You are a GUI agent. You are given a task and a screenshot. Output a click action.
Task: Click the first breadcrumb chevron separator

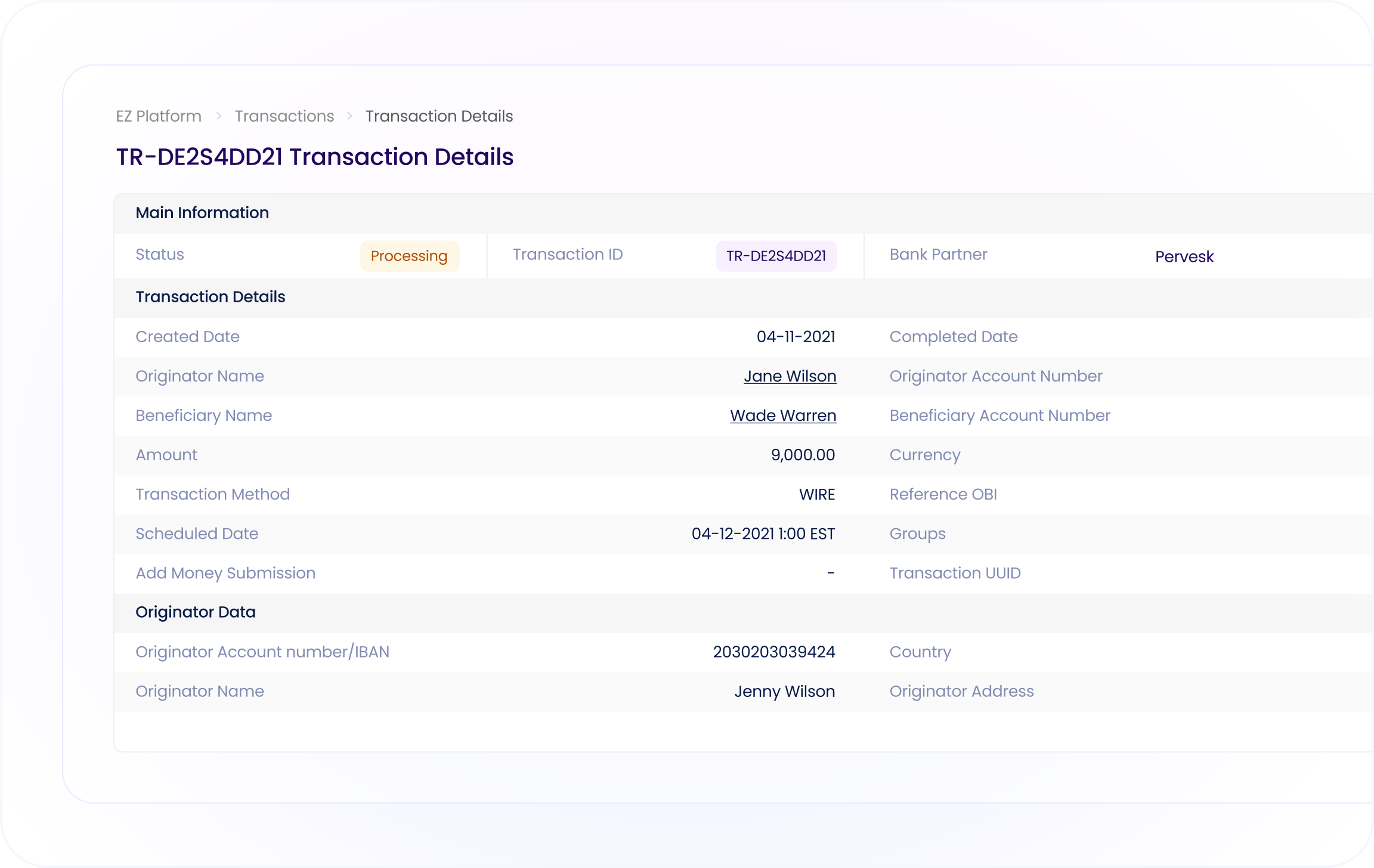219,116
